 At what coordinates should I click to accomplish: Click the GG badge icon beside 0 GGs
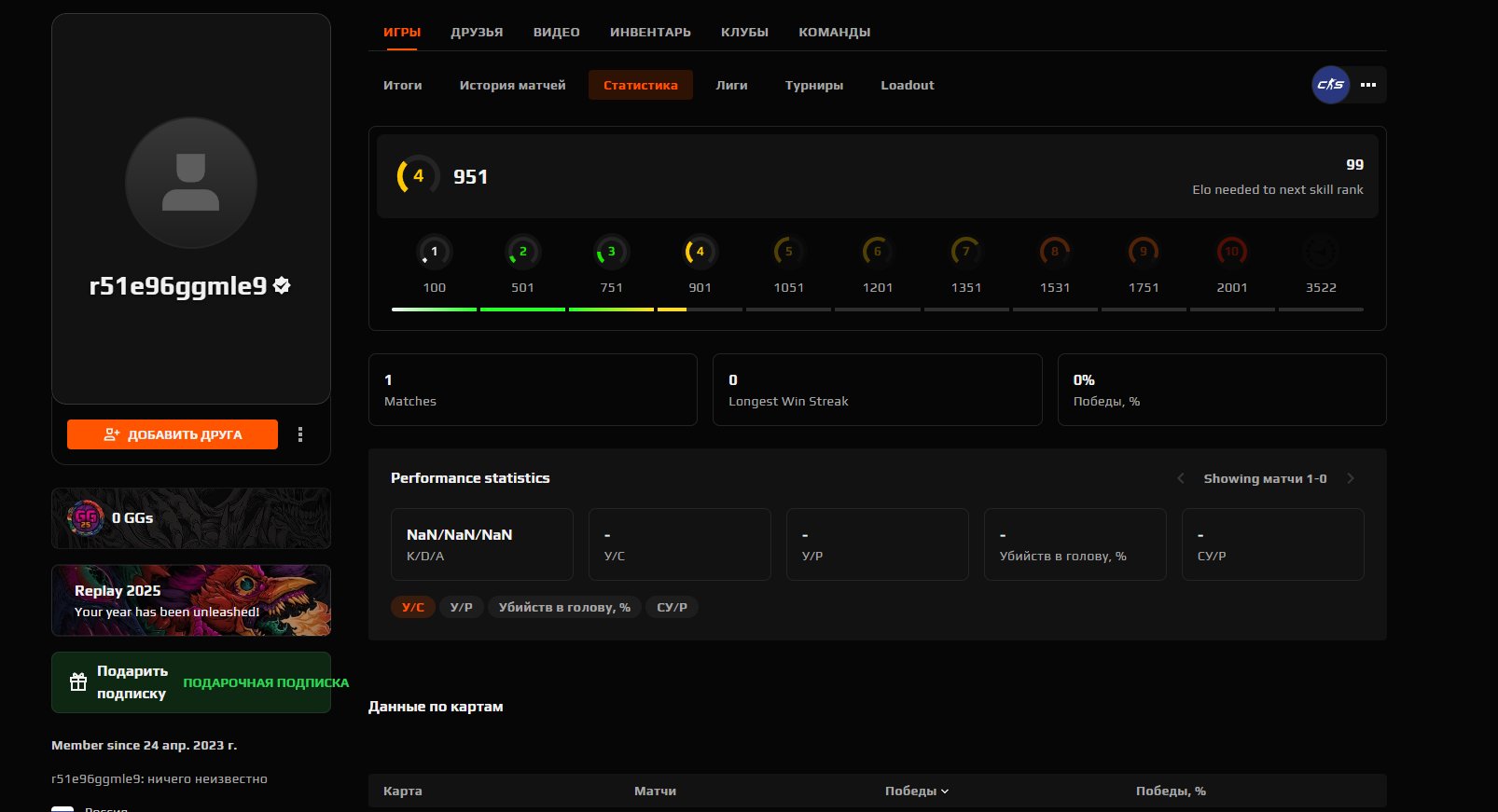point(86,517)
